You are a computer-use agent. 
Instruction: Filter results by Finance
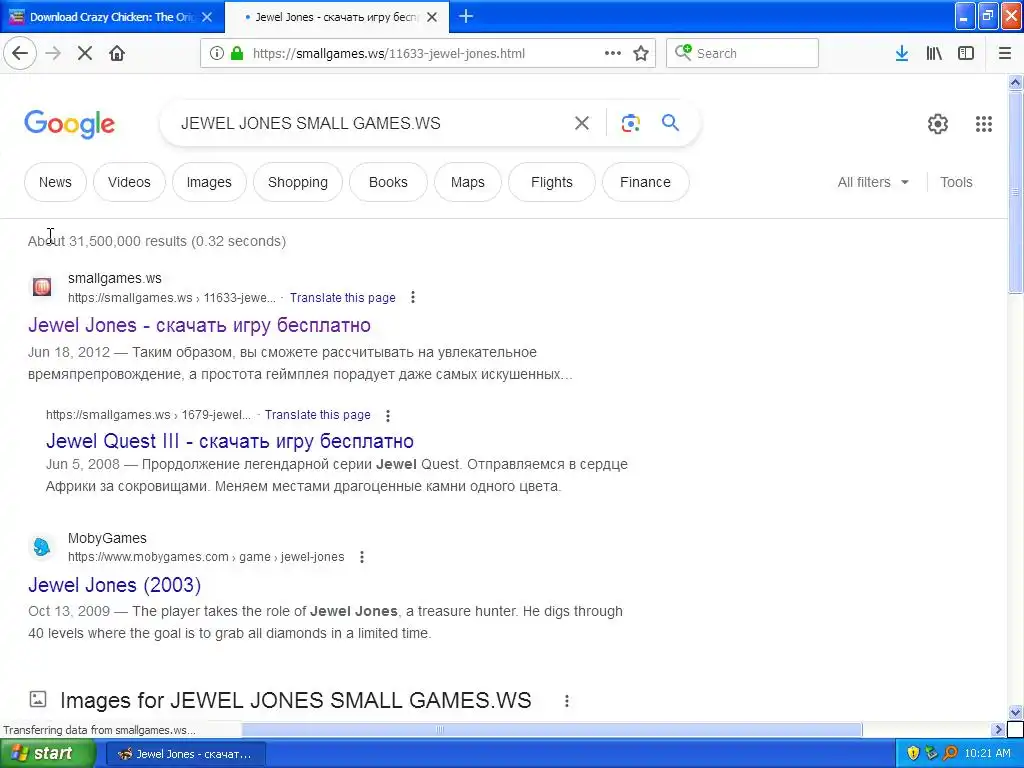pyautogui.click(x=645, y=182)
